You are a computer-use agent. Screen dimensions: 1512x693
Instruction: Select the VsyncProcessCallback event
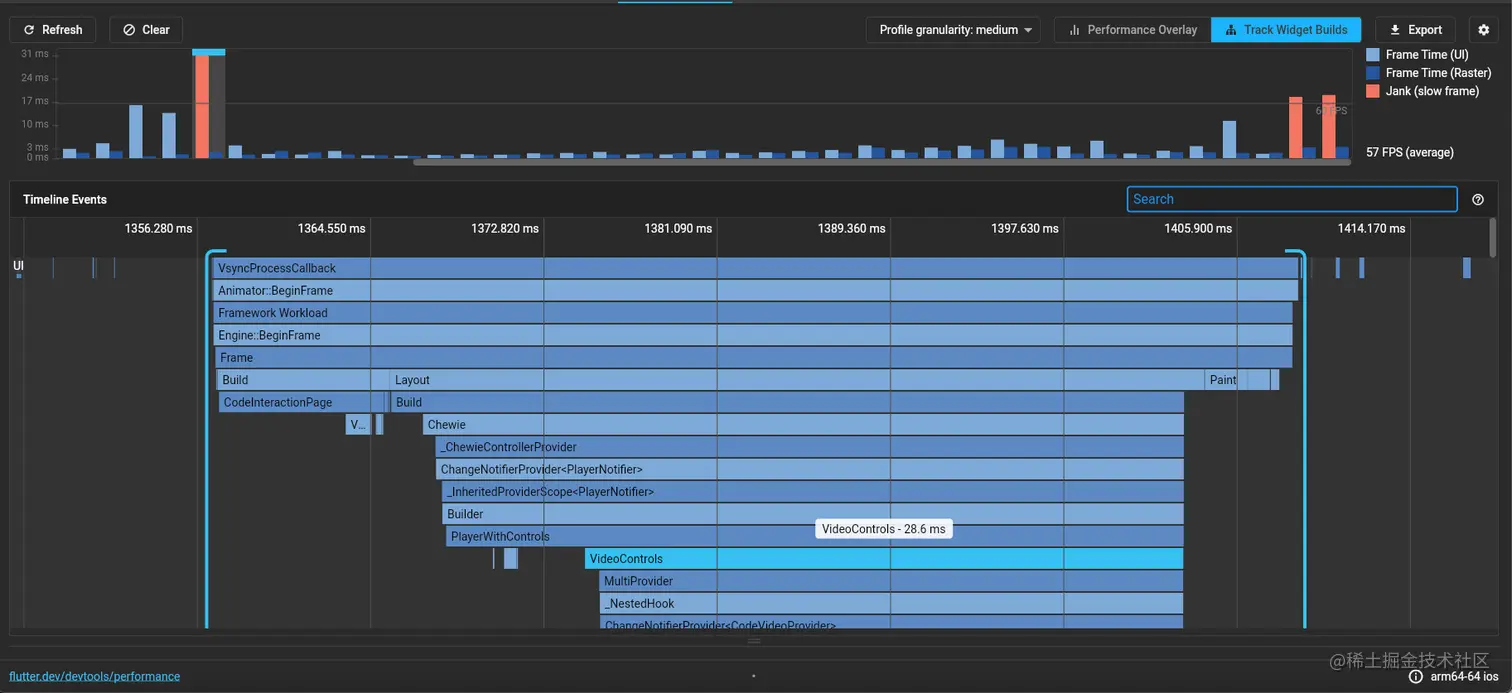(755, 268)
